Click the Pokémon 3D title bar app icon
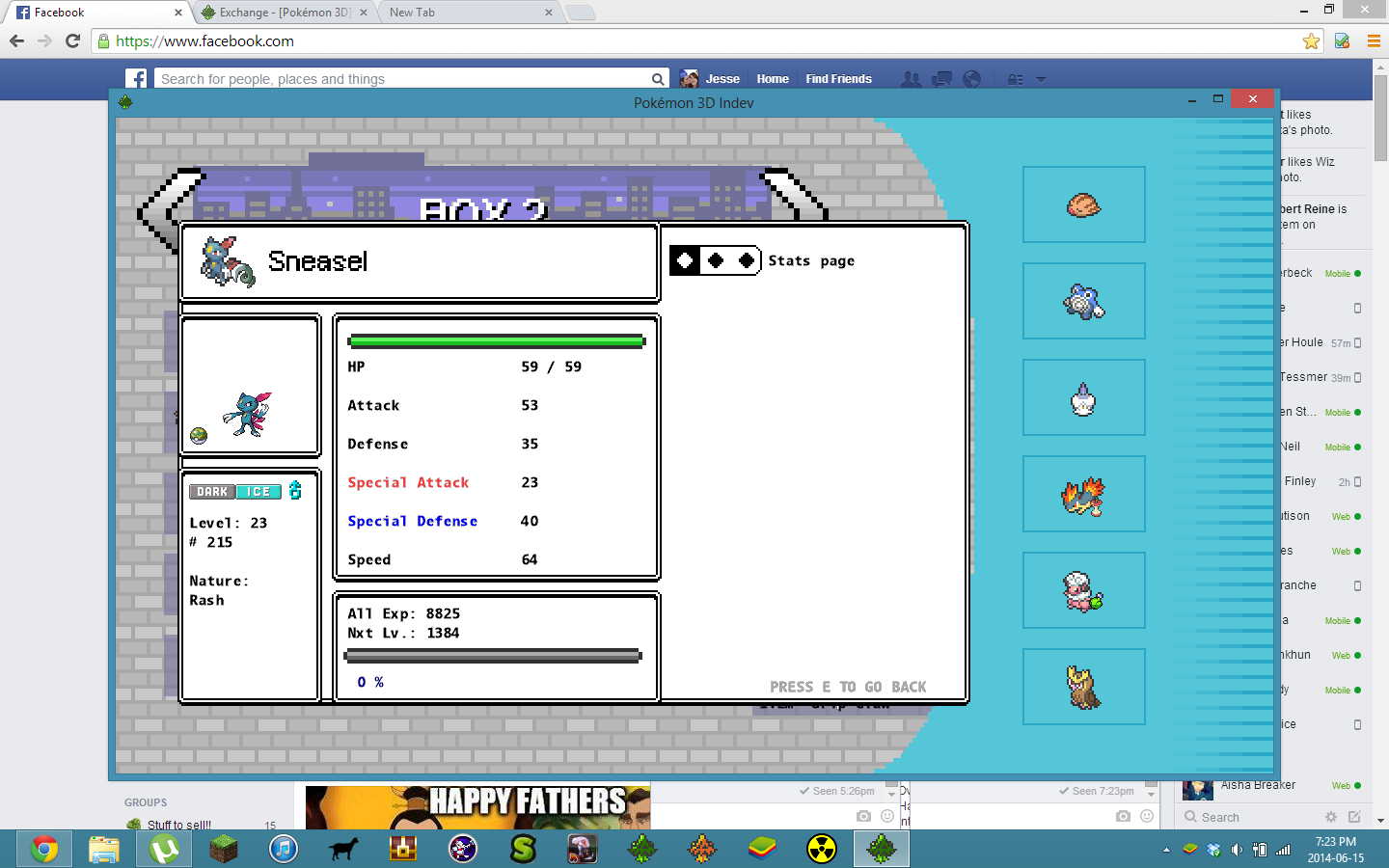The height and width of the screenshot is (868, 1389). click(x=125, y=102)
